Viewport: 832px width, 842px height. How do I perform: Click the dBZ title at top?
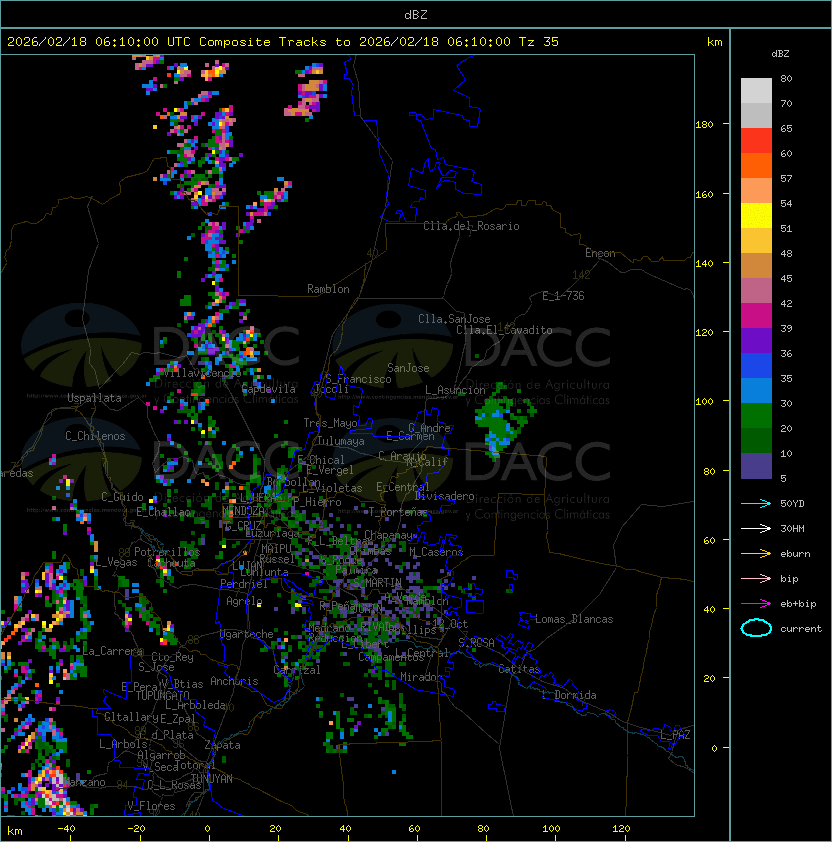tap(416, 15)
